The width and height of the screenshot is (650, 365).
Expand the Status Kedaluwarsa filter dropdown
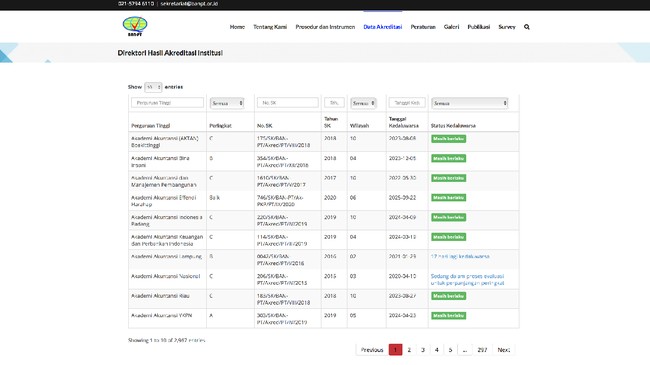pos(470,103)
